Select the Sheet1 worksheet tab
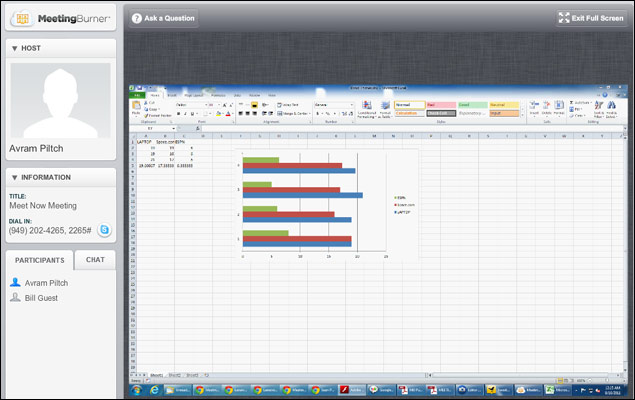The width and height of the screenshot is (635, 400). [156, 375]
